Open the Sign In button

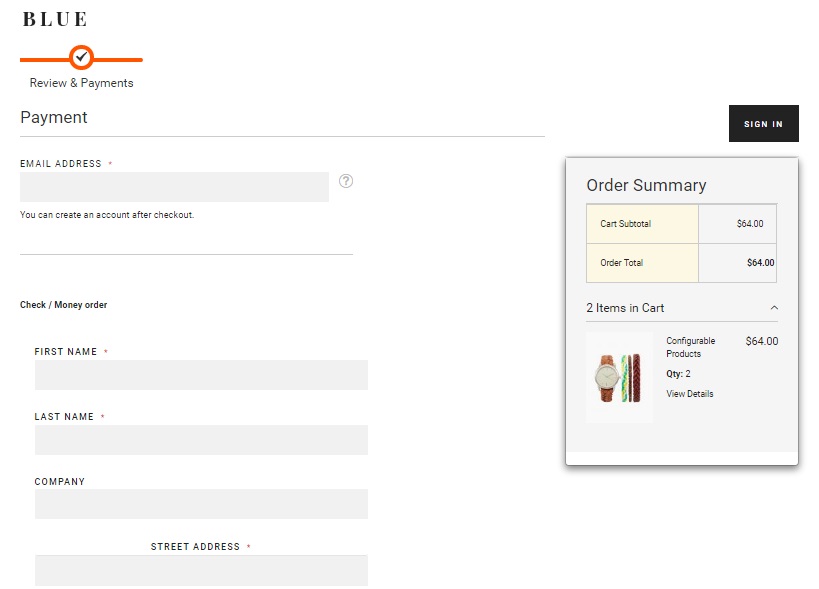[x=764, y=124]
